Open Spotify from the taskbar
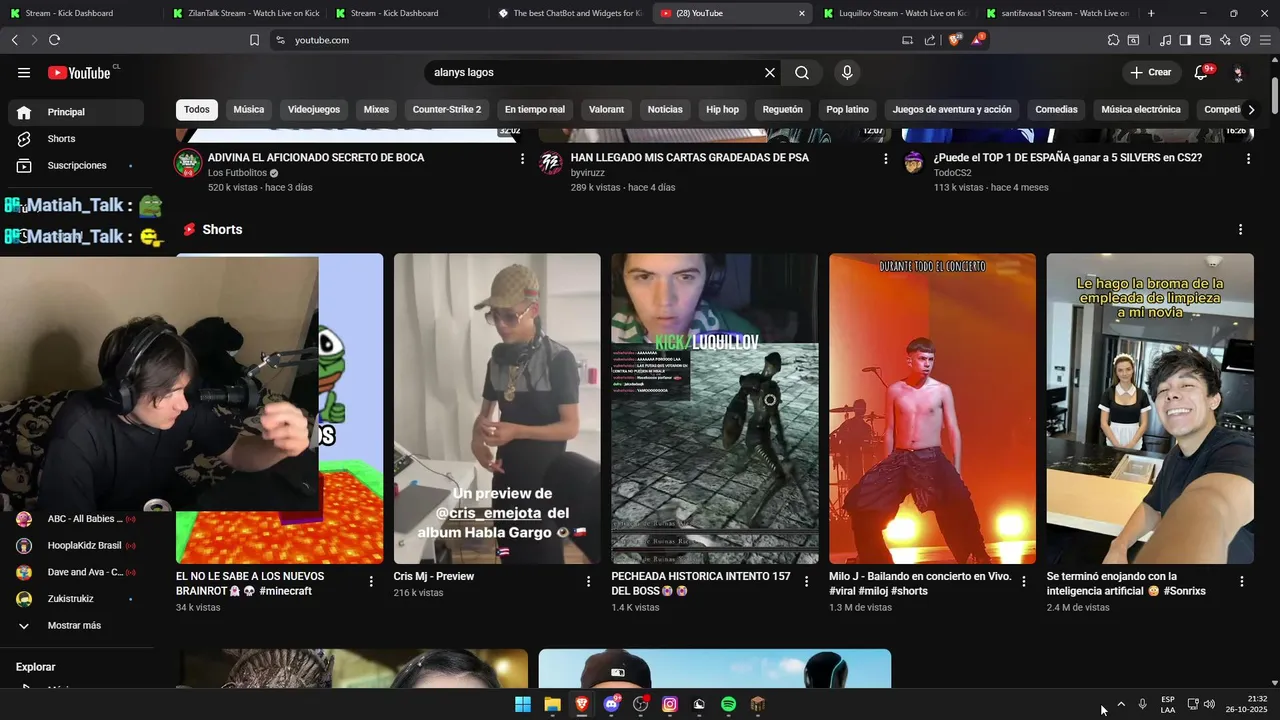 729,705
